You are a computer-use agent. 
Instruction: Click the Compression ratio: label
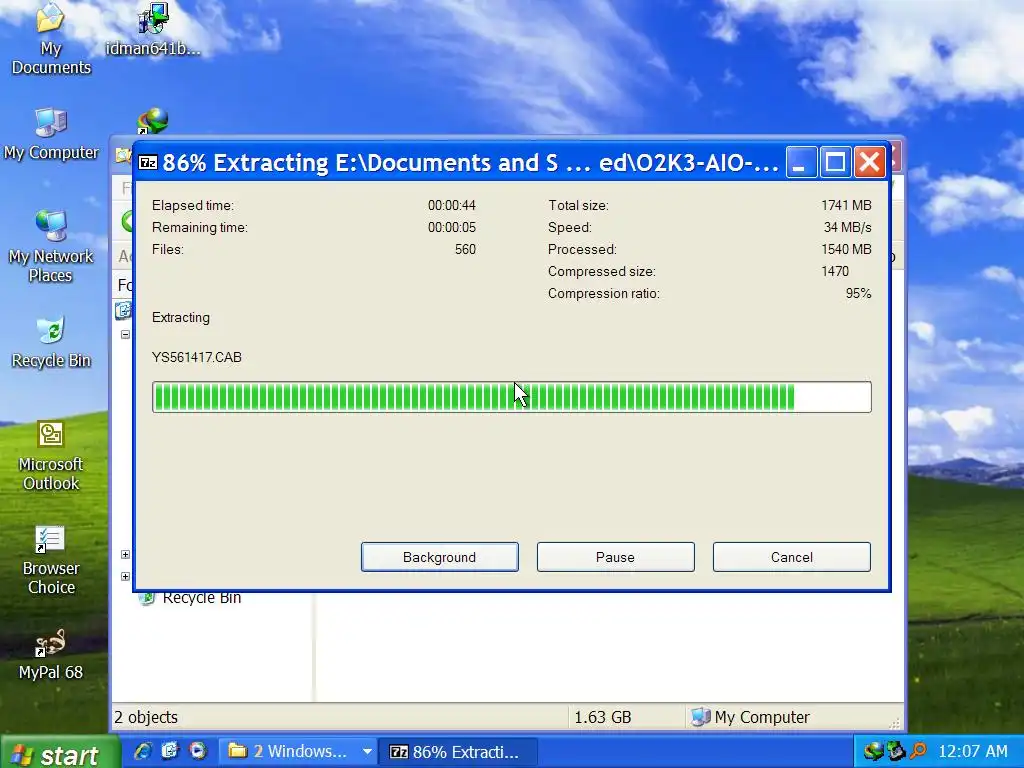[x=603, y=293]
